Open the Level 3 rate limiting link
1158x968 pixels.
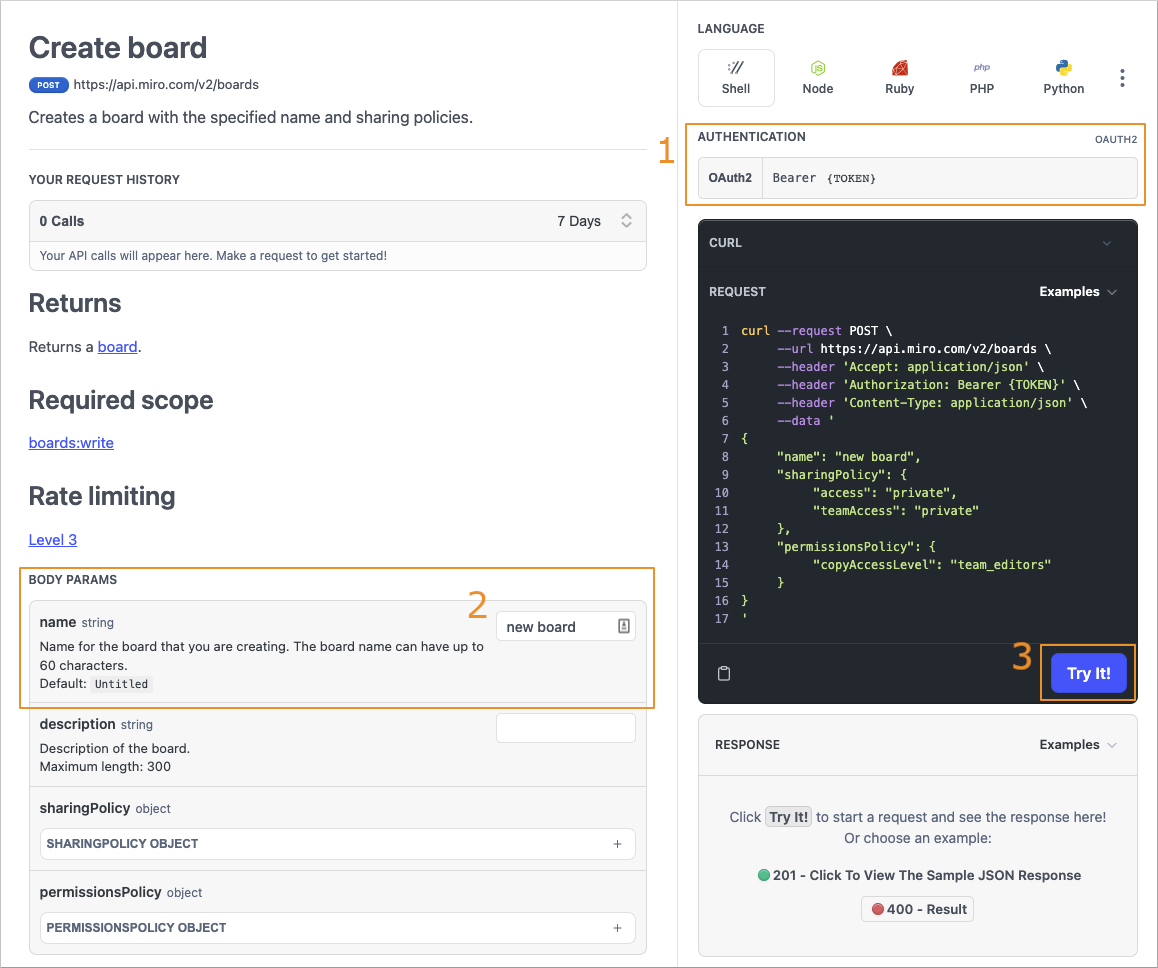click(52, 540)
